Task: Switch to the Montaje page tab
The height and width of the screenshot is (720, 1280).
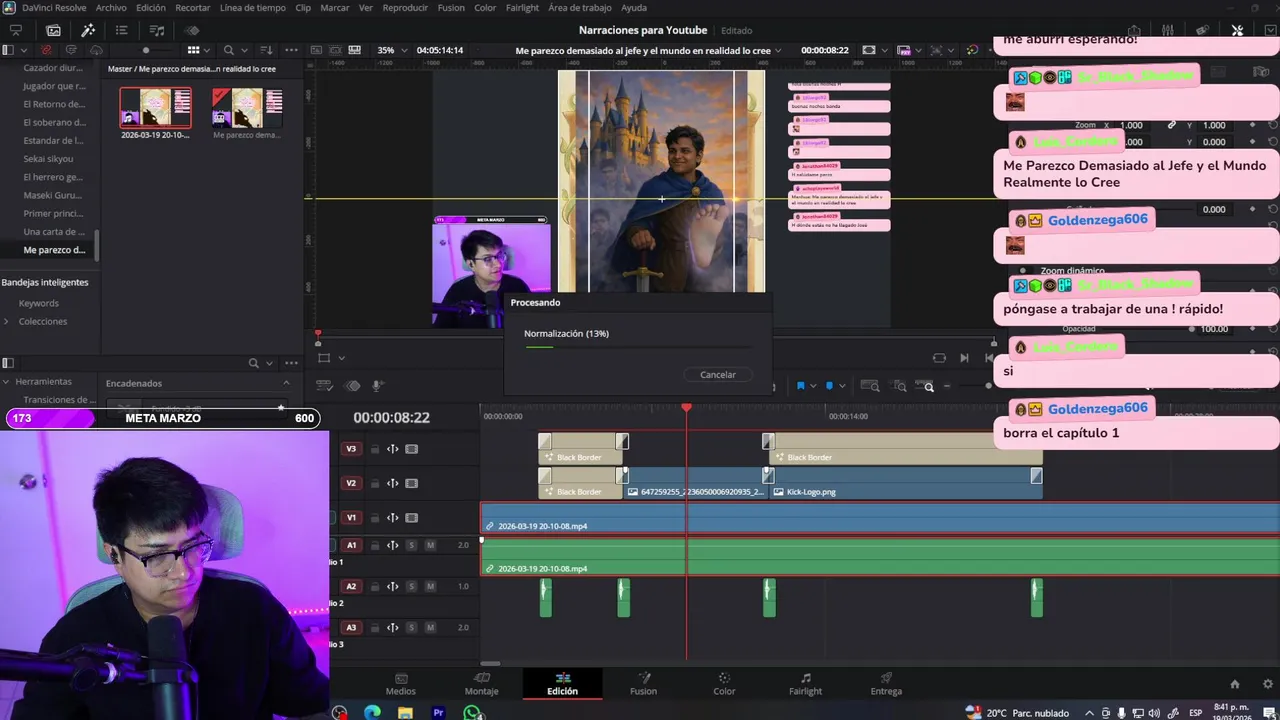Action: (x=481, y=684)
